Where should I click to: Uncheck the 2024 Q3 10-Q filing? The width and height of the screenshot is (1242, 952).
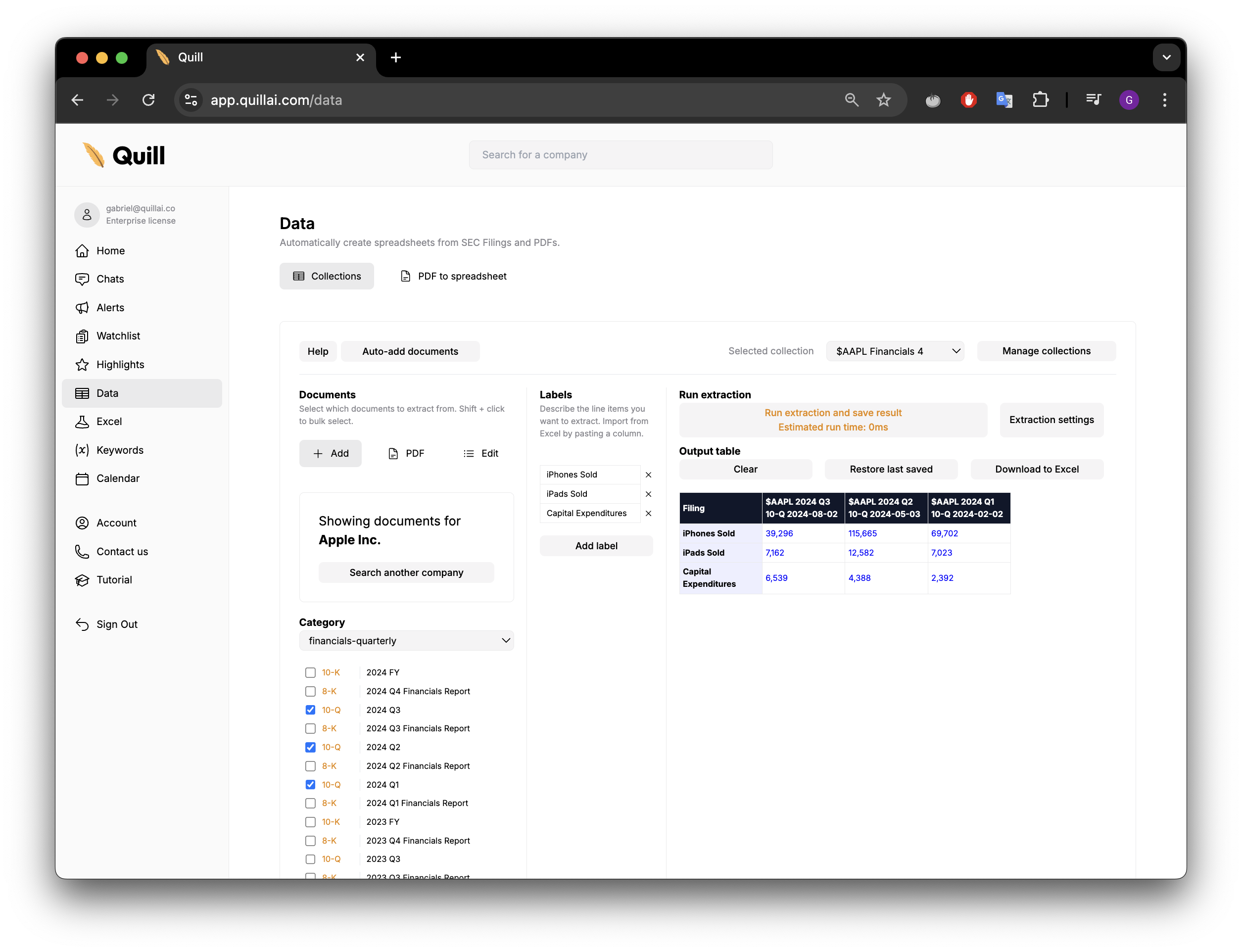pos(311,710)
